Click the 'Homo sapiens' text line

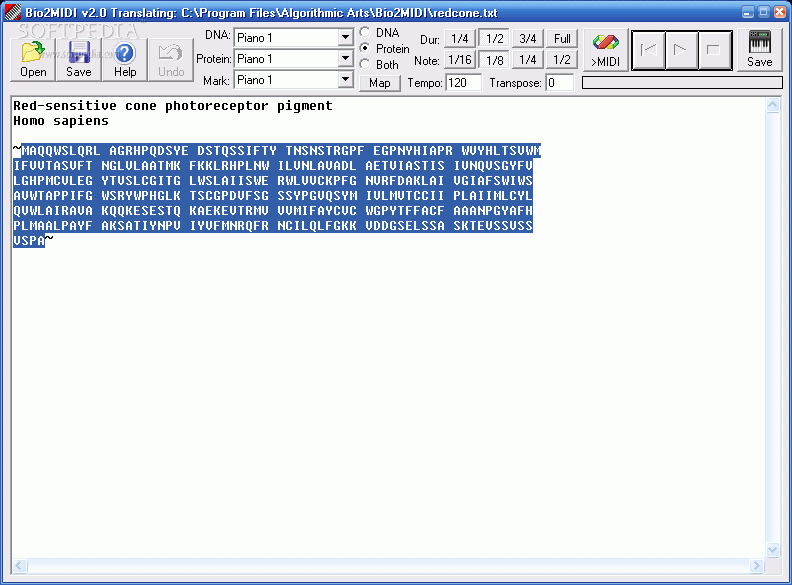(x=61, y=121)
